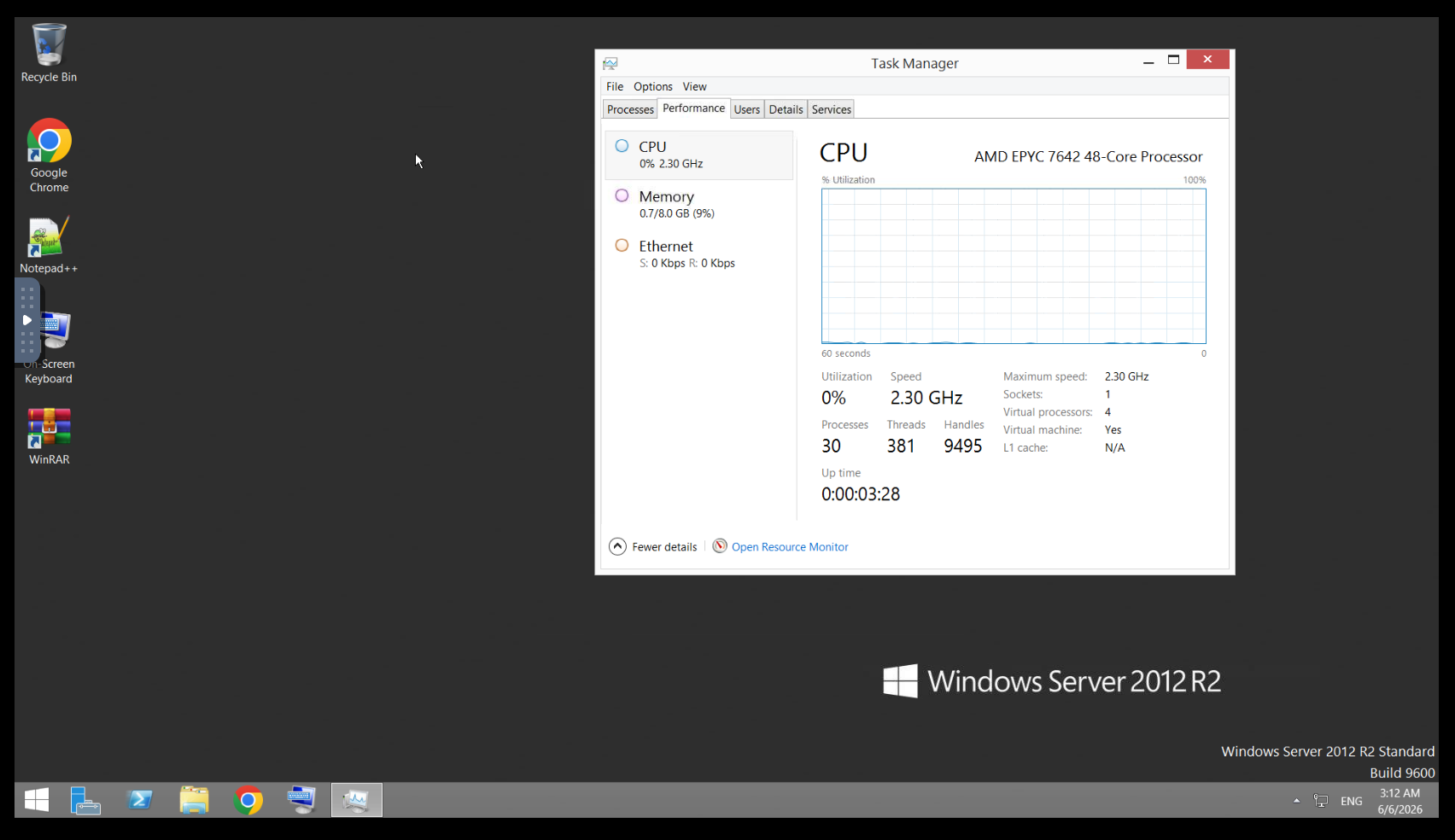Click the CPU utilization graph
This screenshot has width=1455, height=840.
coord(1014,266)
